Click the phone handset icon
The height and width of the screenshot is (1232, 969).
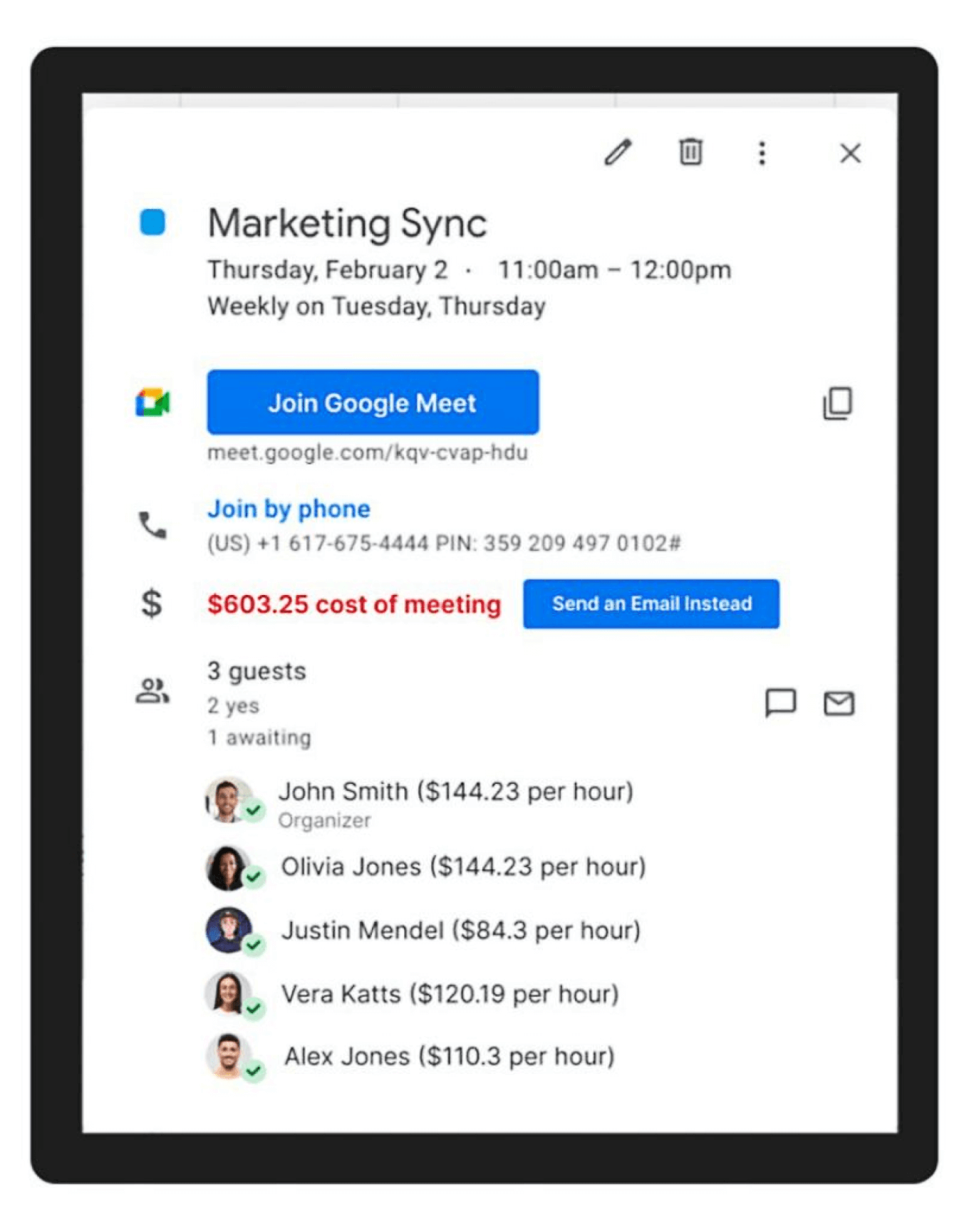click(152, 525)
